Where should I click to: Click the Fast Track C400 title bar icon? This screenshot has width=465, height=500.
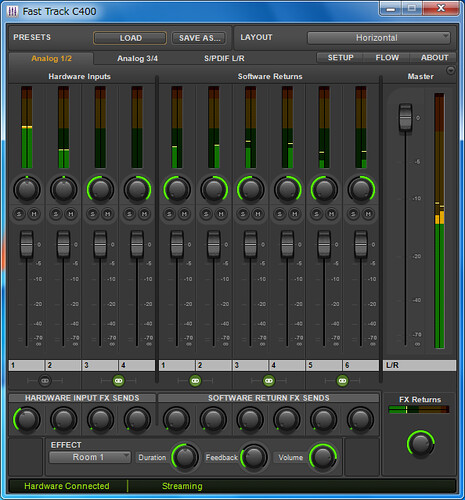12,12
